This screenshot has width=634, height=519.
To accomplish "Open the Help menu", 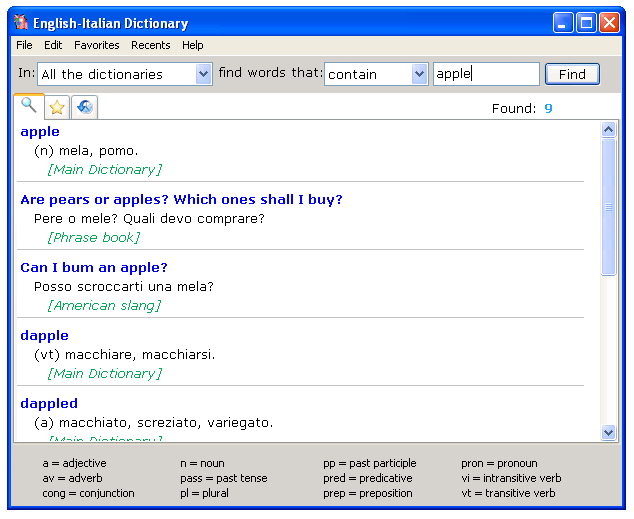I will pos(192,45).
